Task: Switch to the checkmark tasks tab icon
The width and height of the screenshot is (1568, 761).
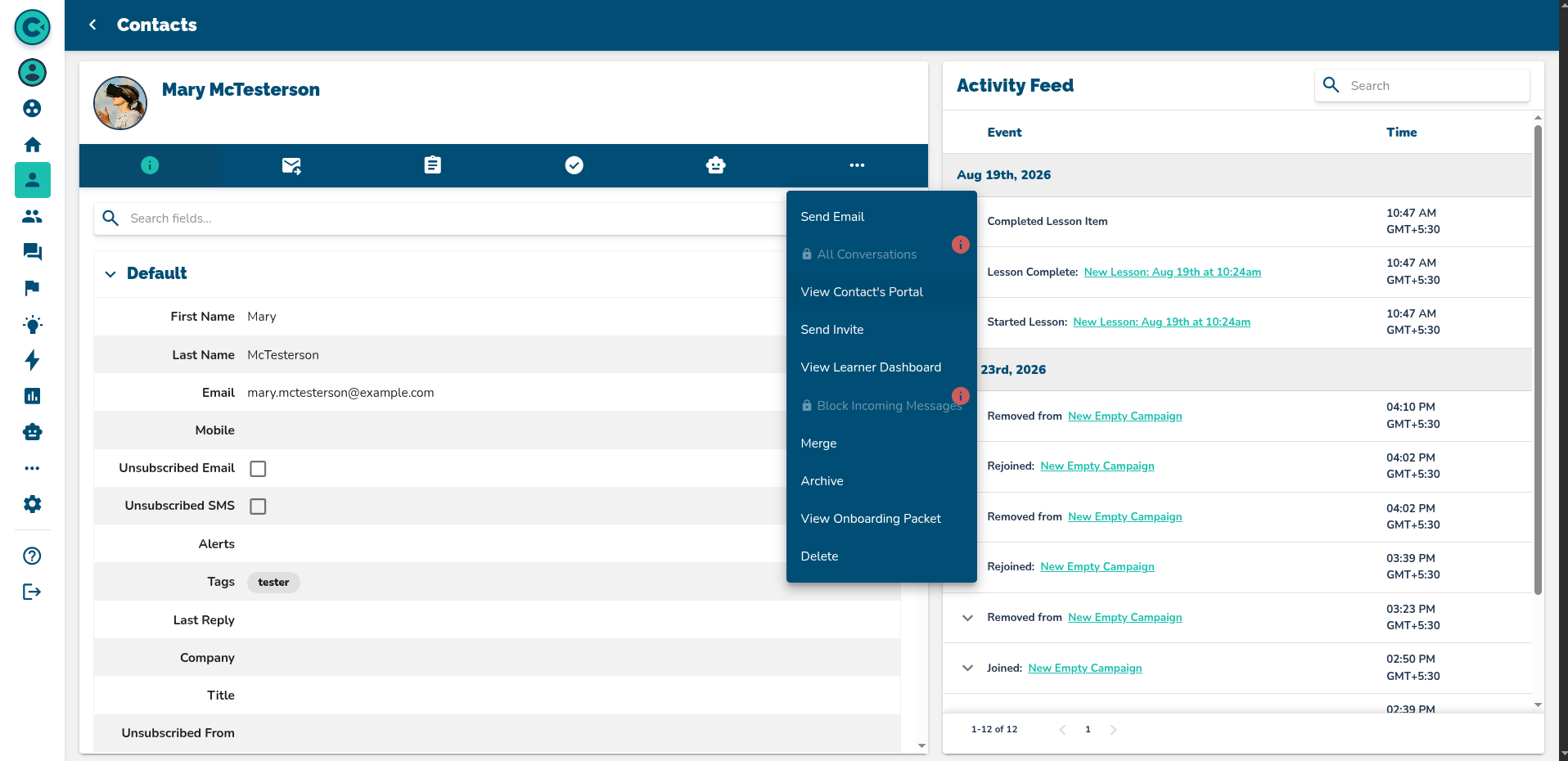Action: (x=574, y=165)
